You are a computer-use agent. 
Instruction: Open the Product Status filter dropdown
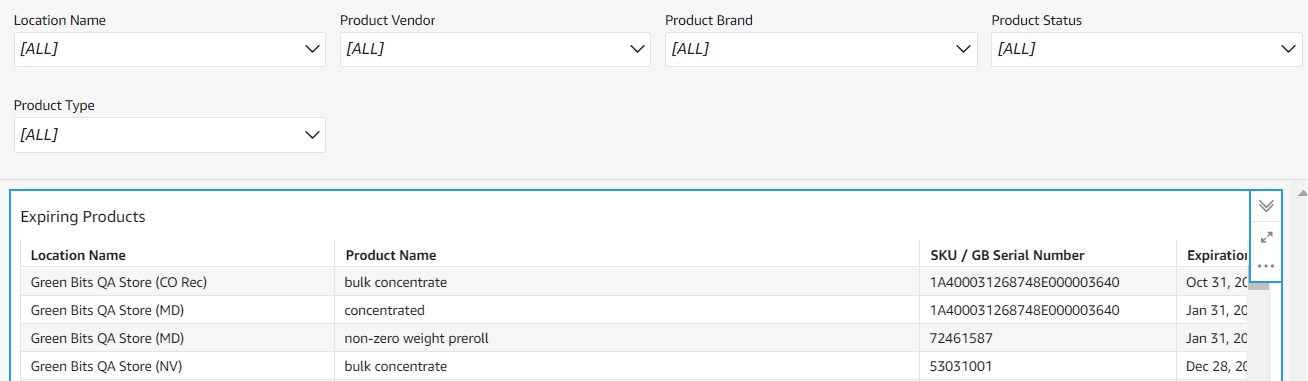coord(1146,49)
